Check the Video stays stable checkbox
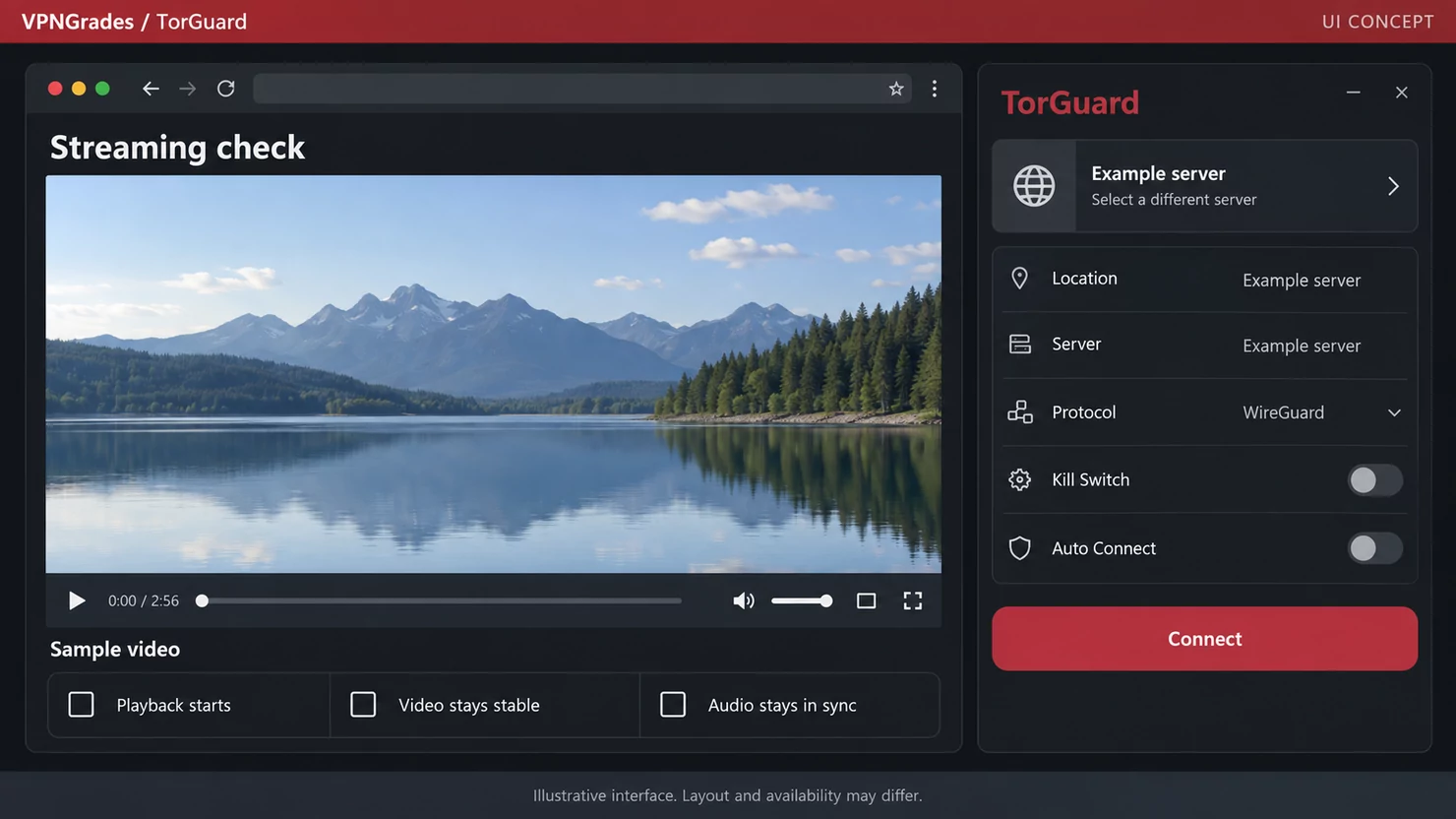The image size is (1456, 819). (x=363, y=705)
